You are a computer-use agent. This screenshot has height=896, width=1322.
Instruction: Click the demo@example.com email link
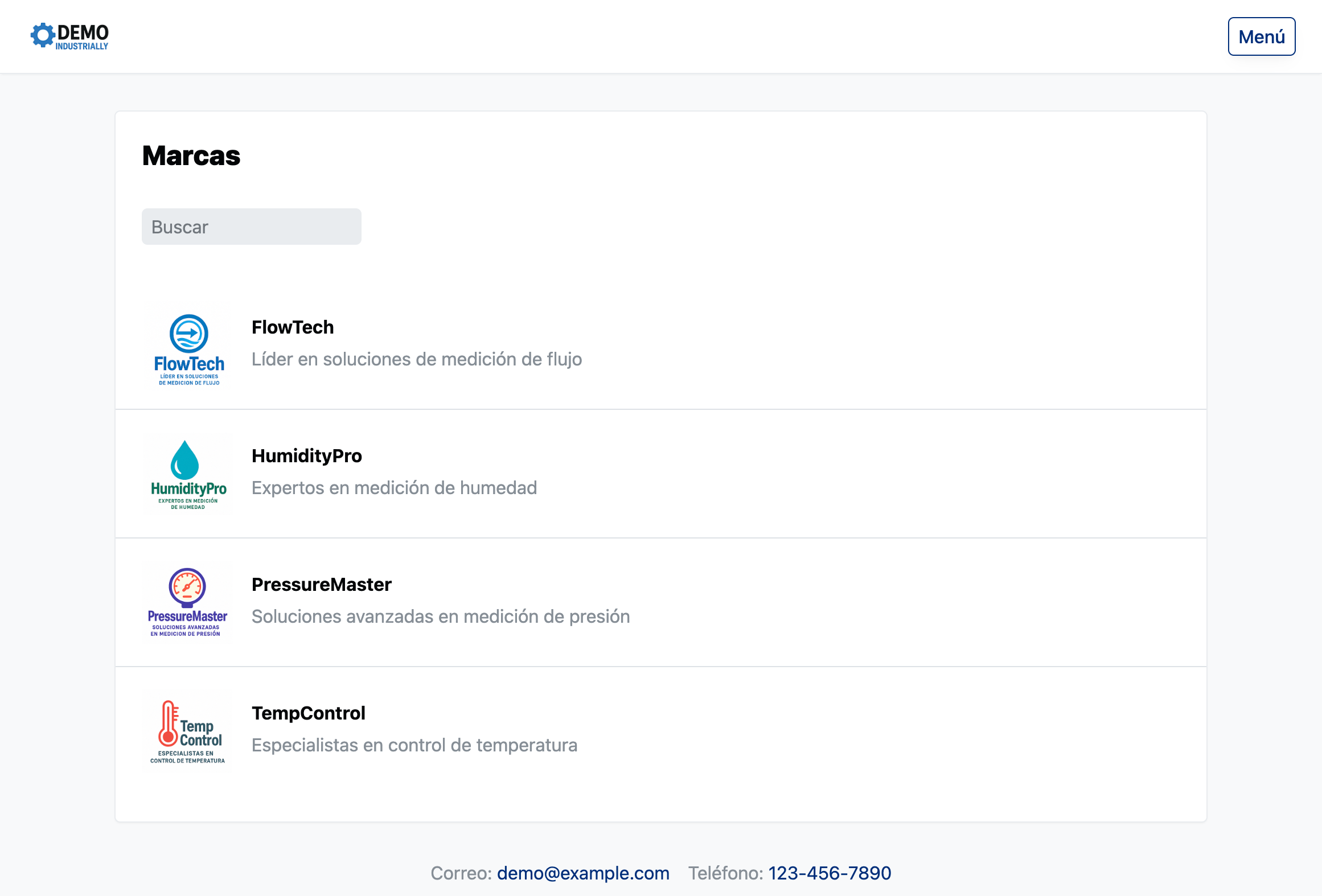click(x=582, y=873)
